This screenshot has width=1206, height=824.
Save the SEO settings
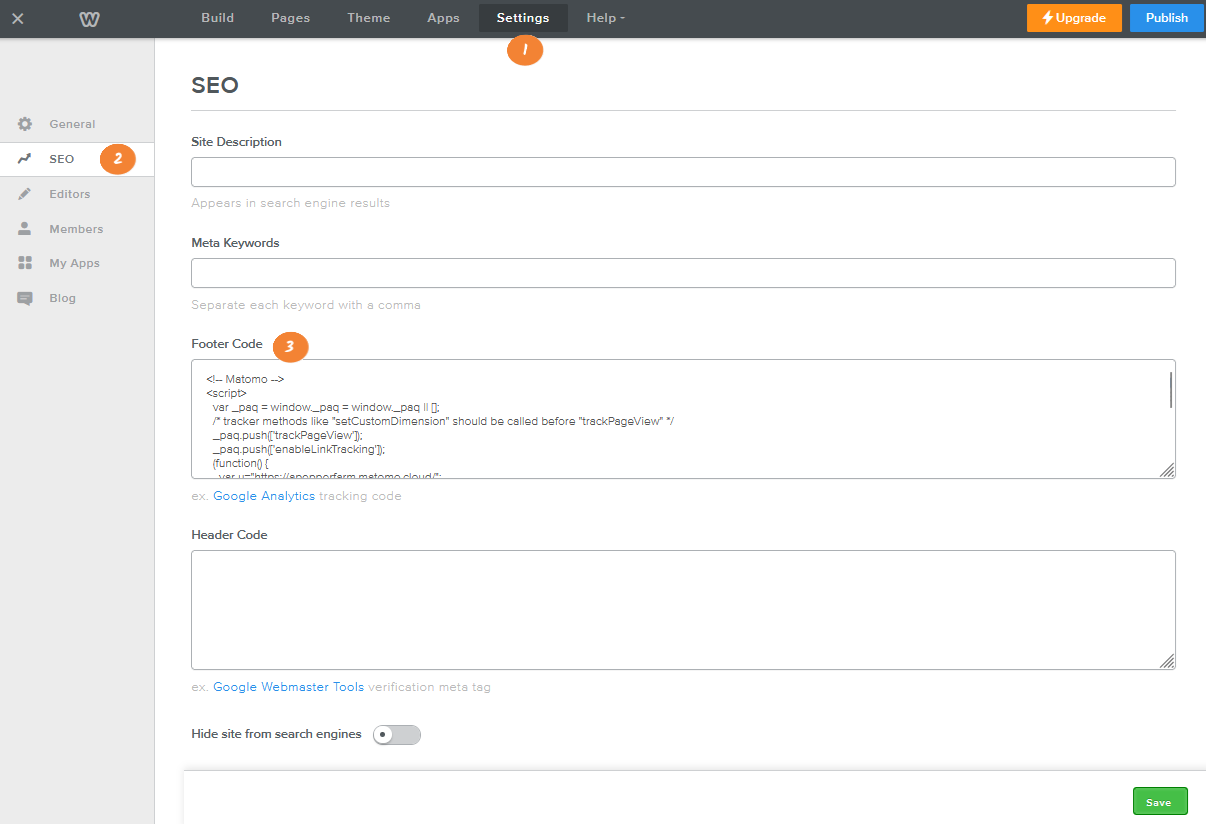pyautogui.click(x=1159, y=800)
